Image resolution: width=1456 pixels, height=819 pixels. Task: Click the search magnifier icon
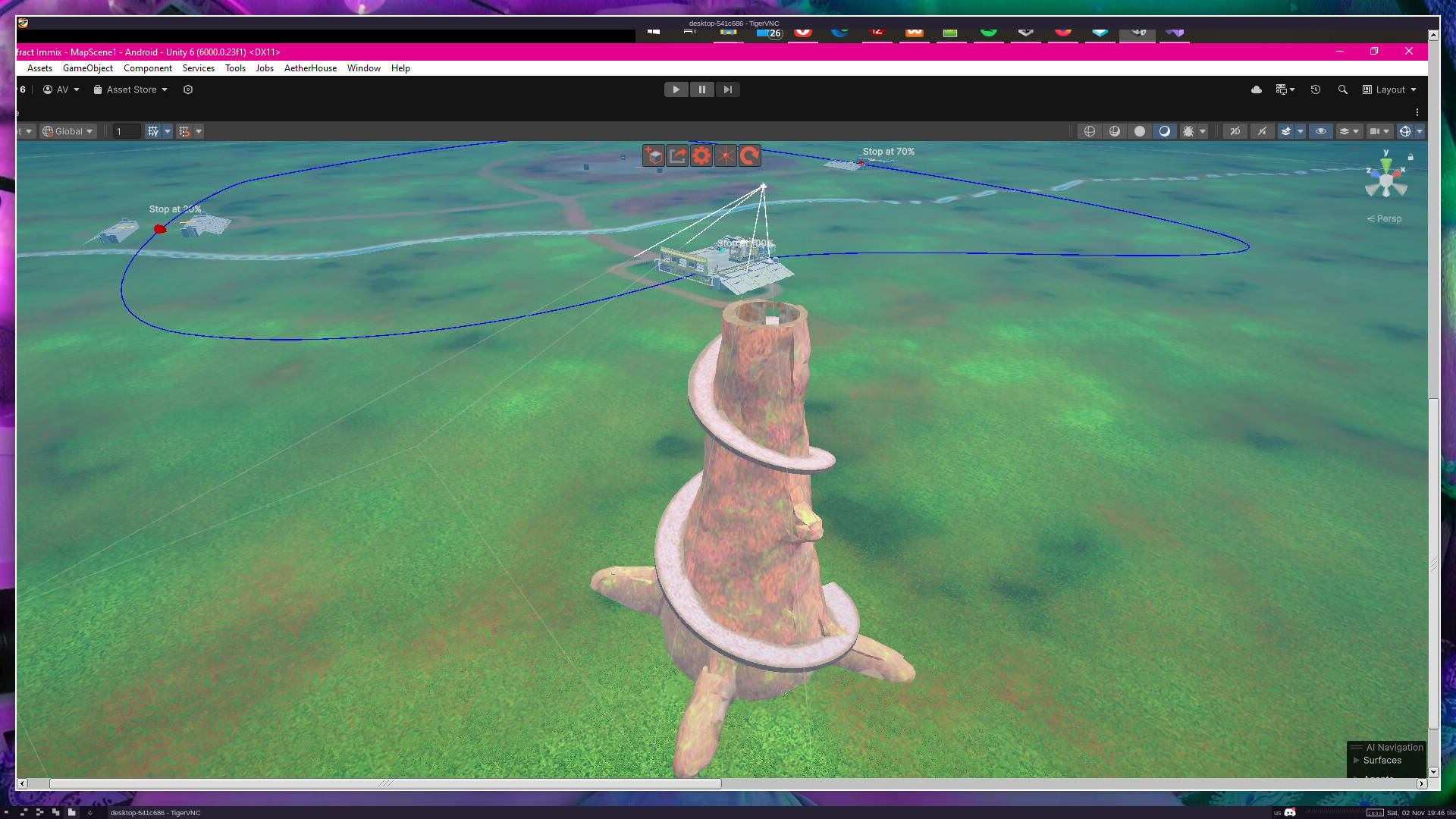[1343, 89]
